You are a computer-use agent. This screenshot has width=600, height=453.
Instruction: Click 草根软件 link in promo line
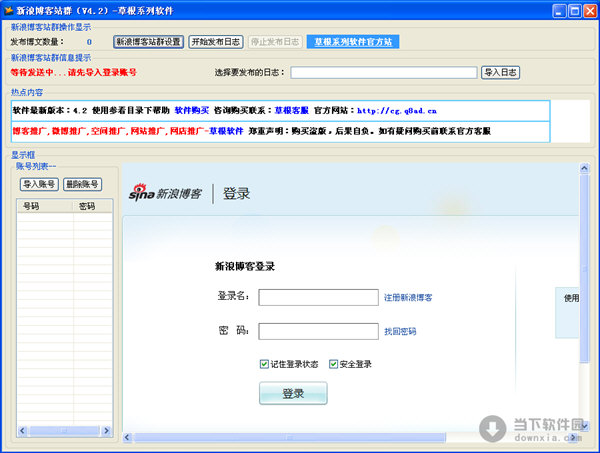tap(226, 131)
